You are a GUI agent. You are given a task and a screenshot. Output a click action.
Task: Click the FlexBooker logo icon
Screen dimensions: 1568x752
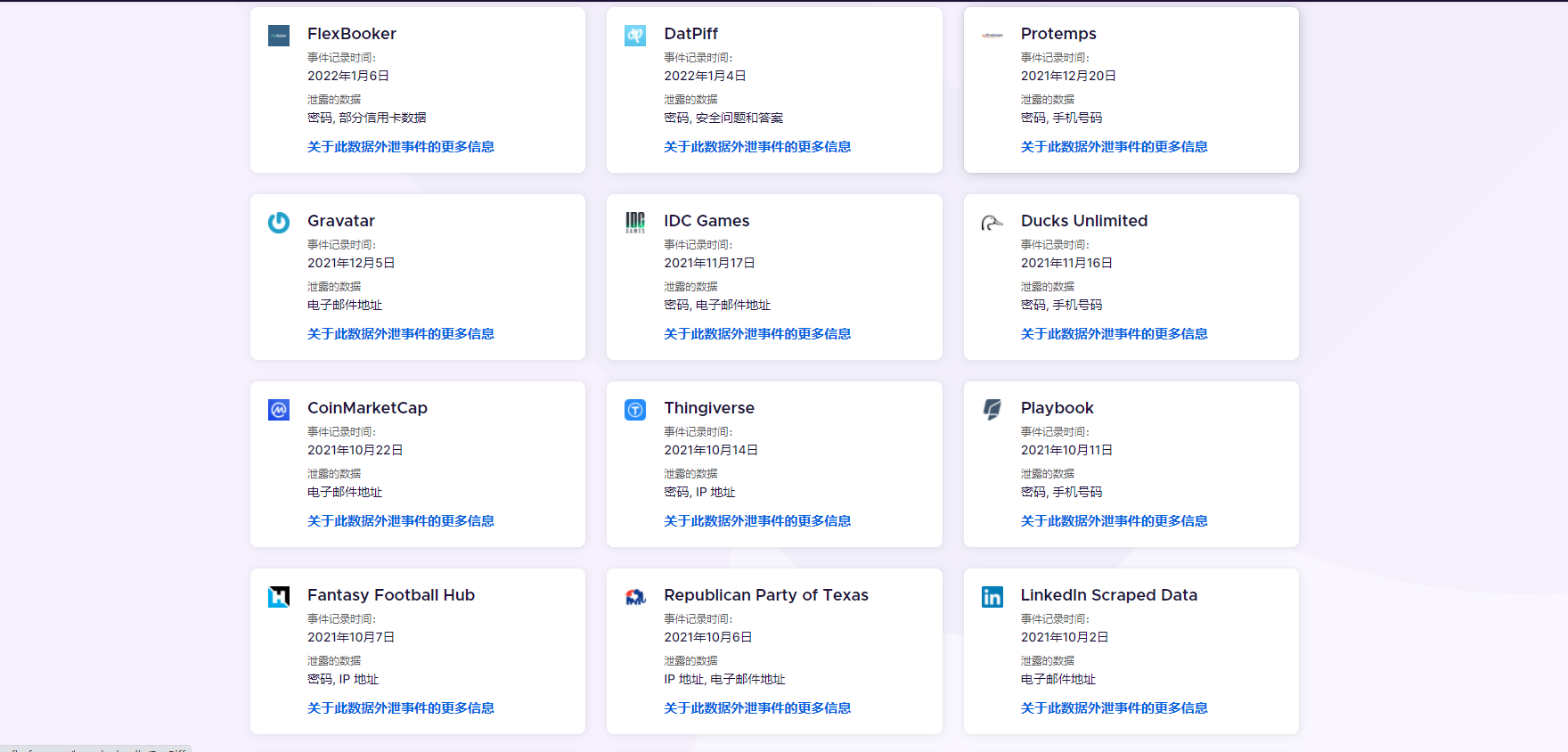(x=279, y=36)
